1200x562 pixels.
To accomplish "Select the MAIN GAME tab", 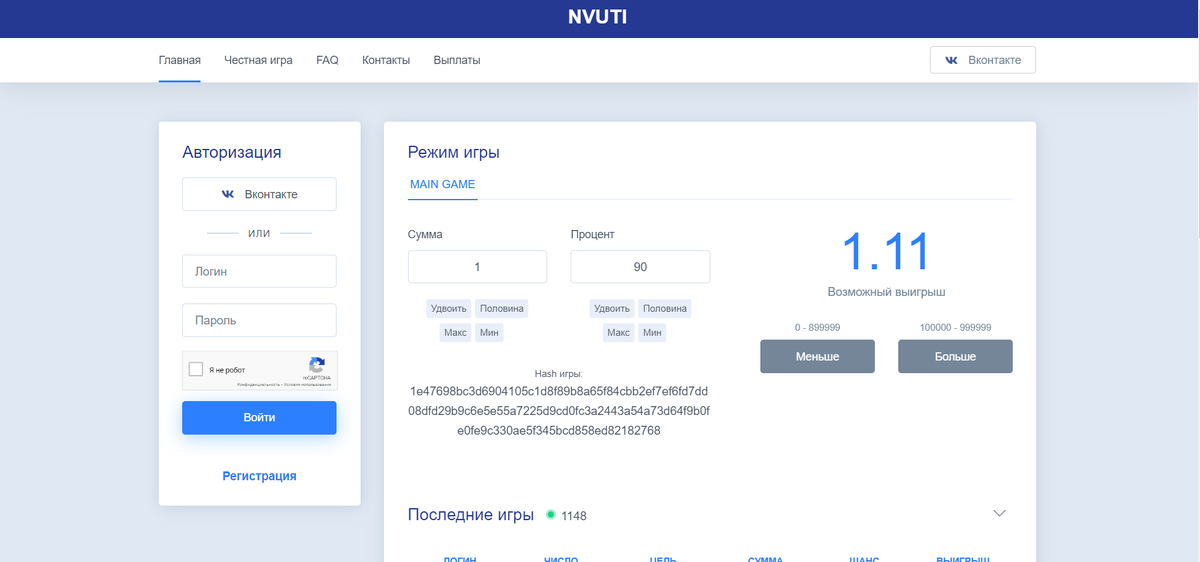I will (443, 185).
